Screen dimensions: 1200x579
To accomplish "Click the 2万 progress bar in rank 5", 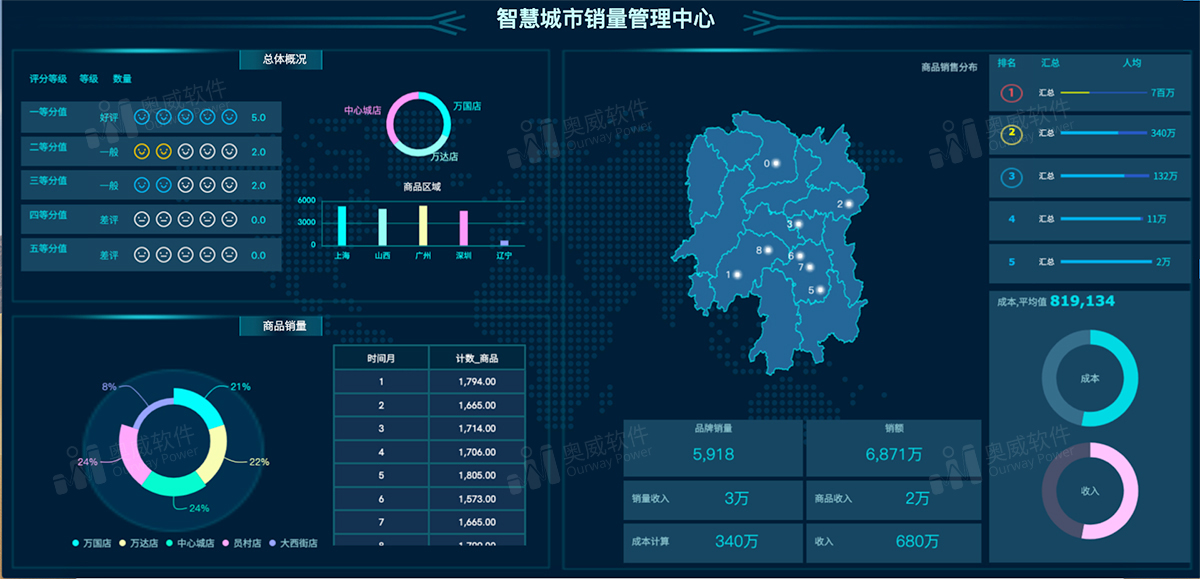I will coord(1106,261).
